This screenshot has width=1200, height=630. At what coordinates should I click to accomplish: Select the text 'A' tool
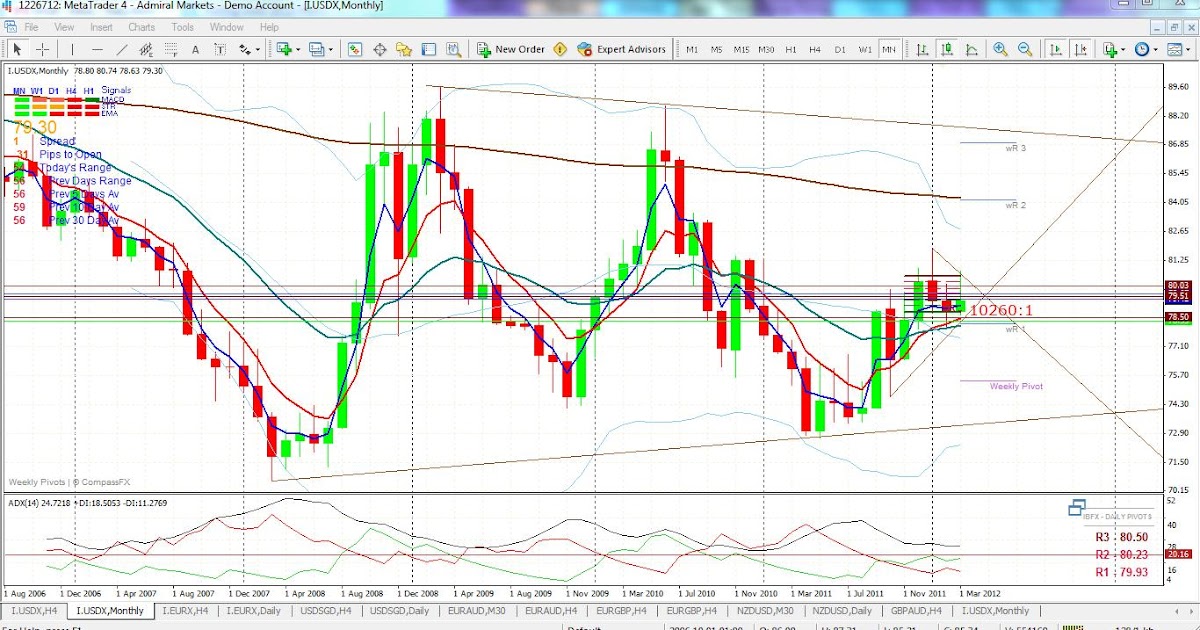(196, 49)
